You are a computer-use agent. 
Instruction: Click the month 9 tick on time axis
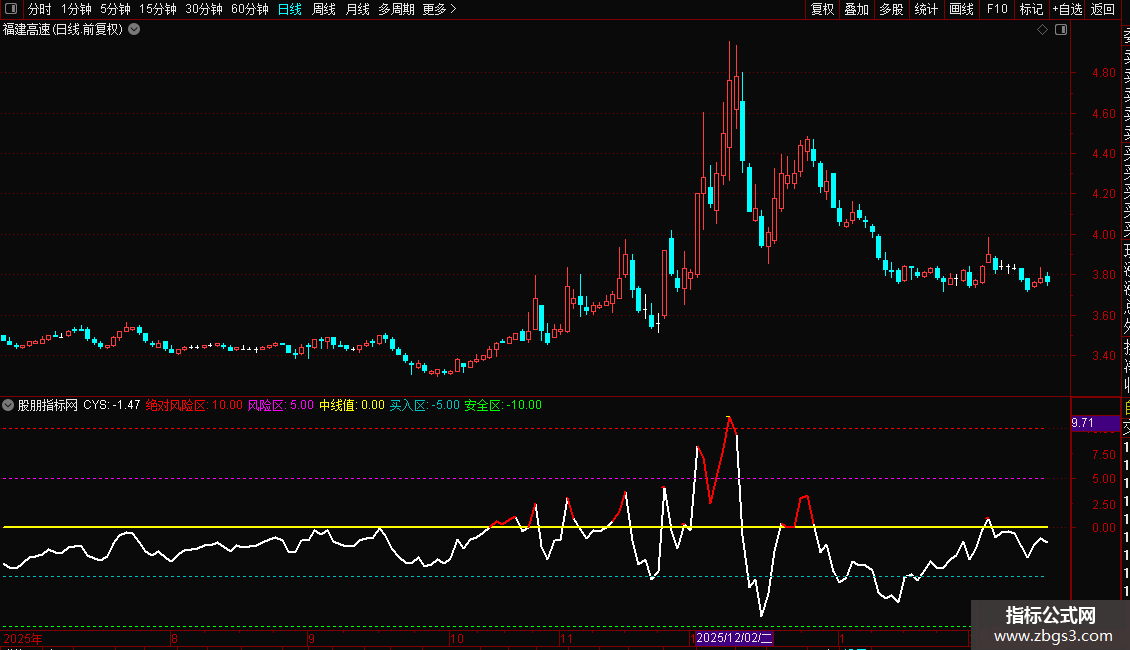click(311, 638)
